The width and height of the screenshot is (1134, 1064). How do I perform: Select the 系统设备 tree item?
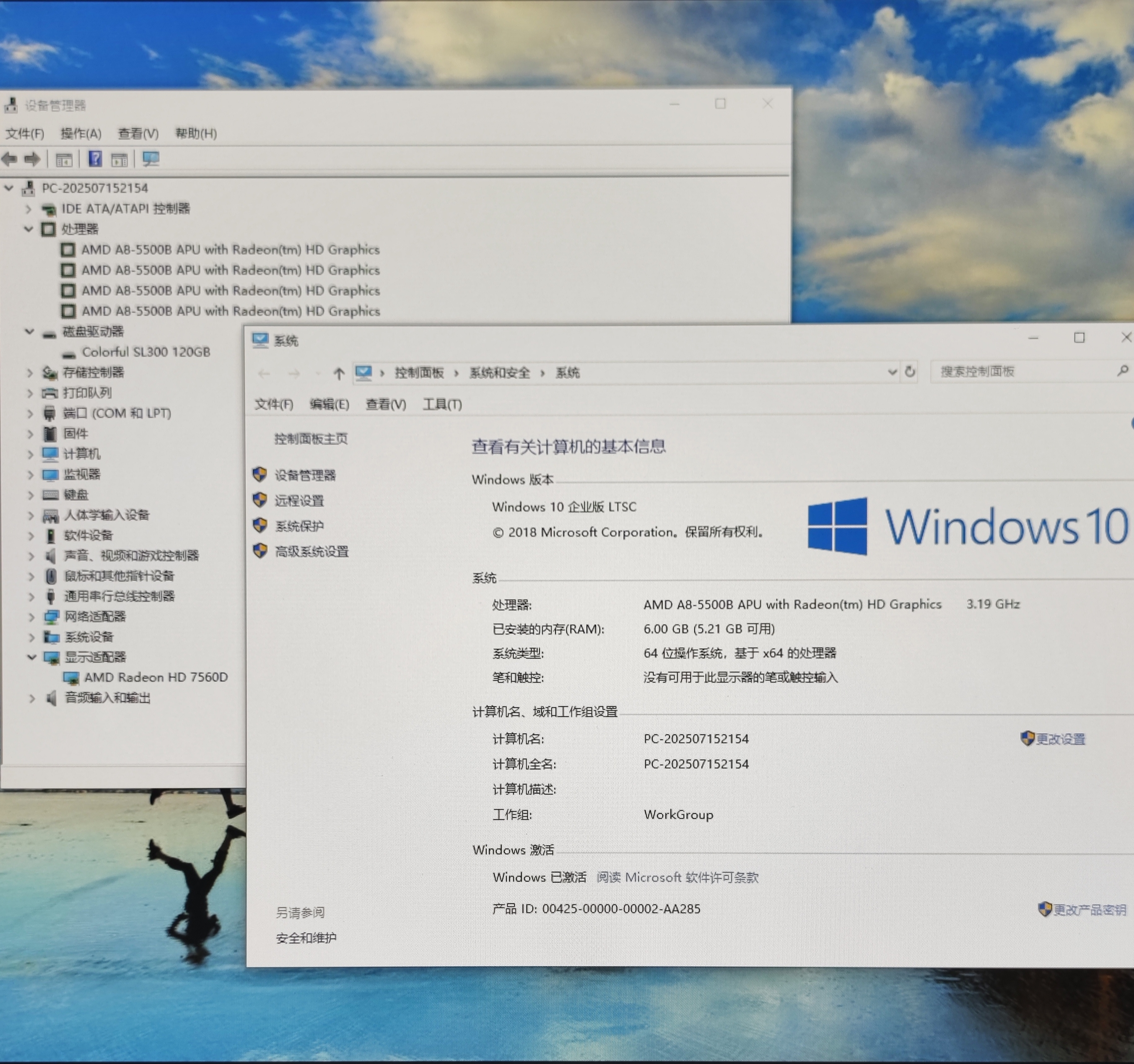89,637
